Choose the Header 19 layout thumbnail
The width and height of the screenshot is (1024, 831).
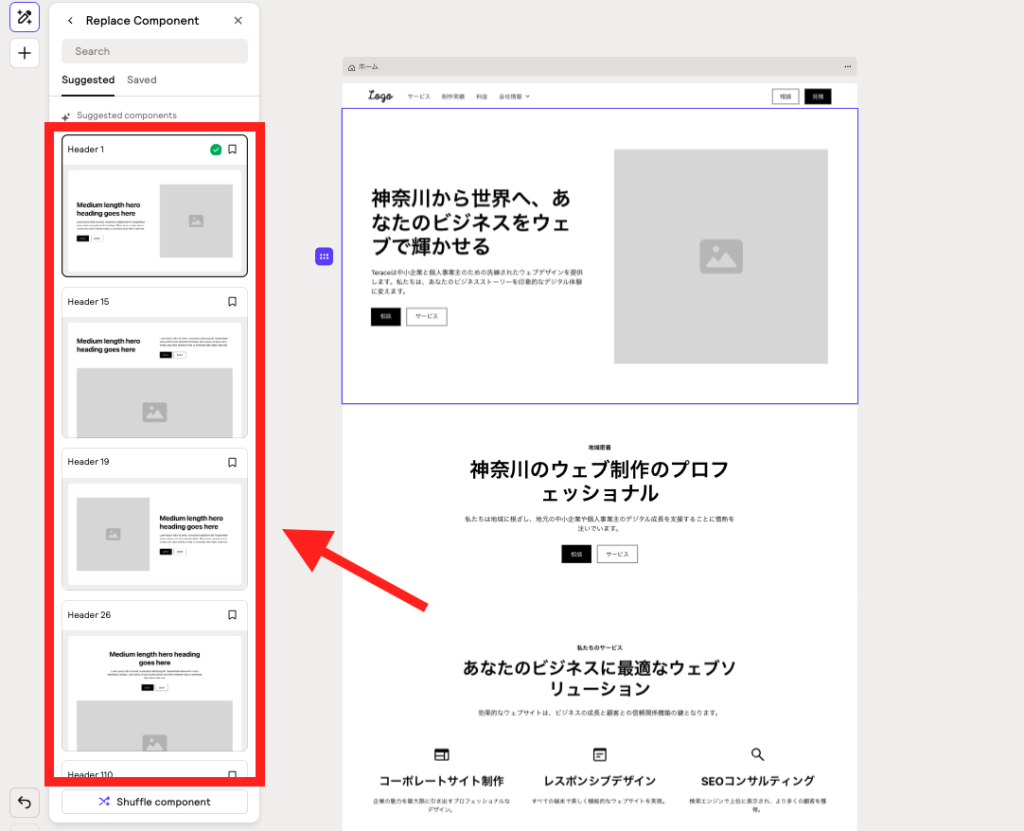154,534
